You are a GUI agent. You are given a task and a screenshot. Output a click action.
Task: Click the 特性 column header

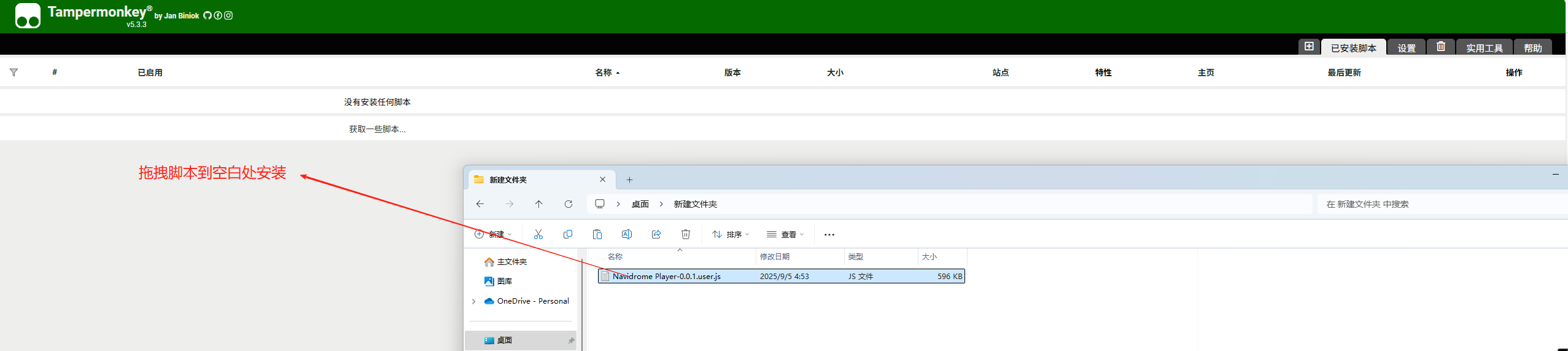(1103, 73)
